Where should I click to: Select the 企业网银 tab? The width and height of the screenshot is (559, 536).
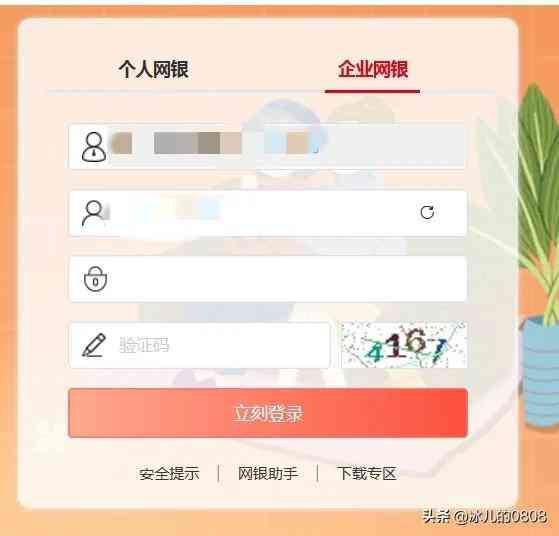click(373, 69)
